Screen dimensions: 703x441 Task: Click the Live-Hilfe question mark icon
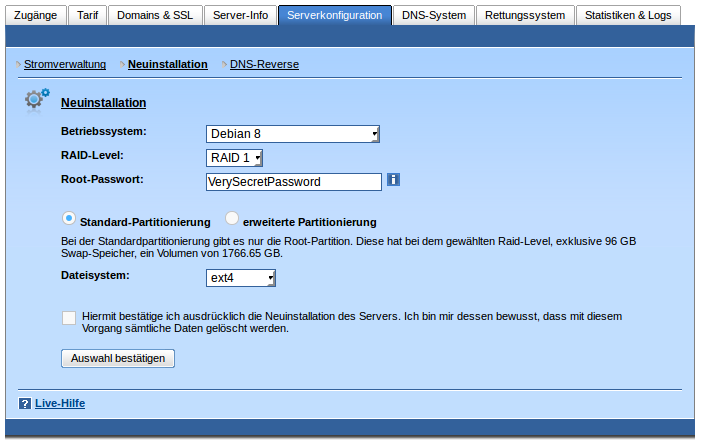pyautogui.click(x=25, y=403)
